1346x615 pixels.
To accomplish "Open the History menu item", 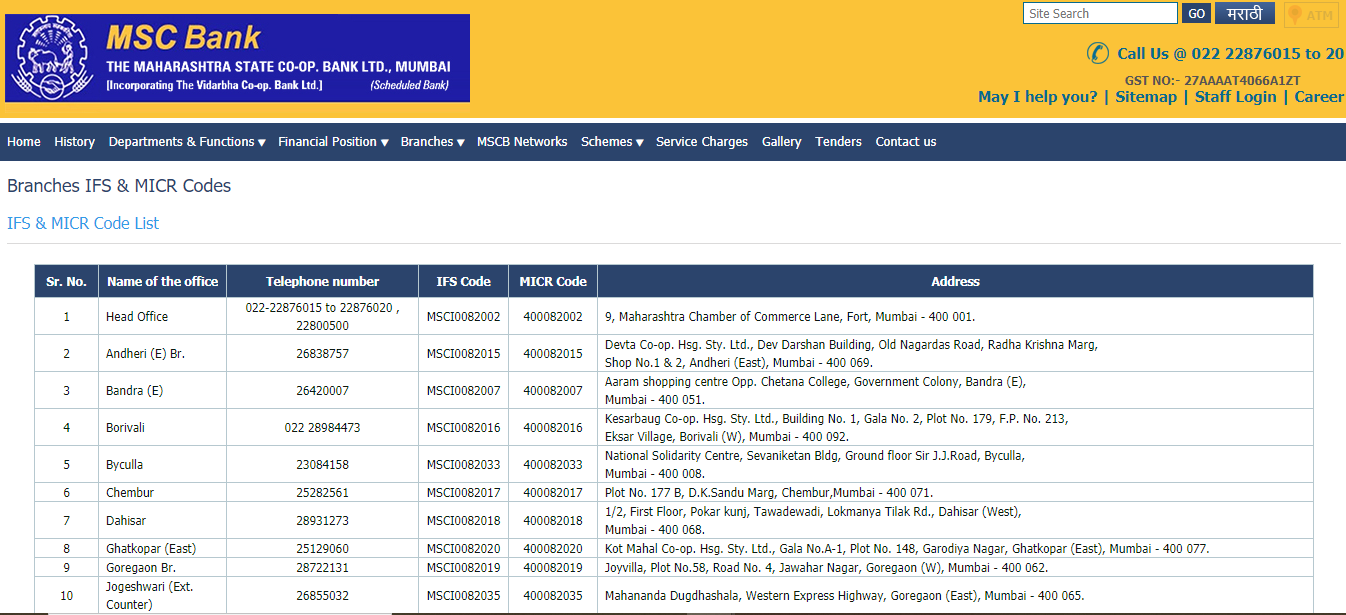I will coord(75,142).
